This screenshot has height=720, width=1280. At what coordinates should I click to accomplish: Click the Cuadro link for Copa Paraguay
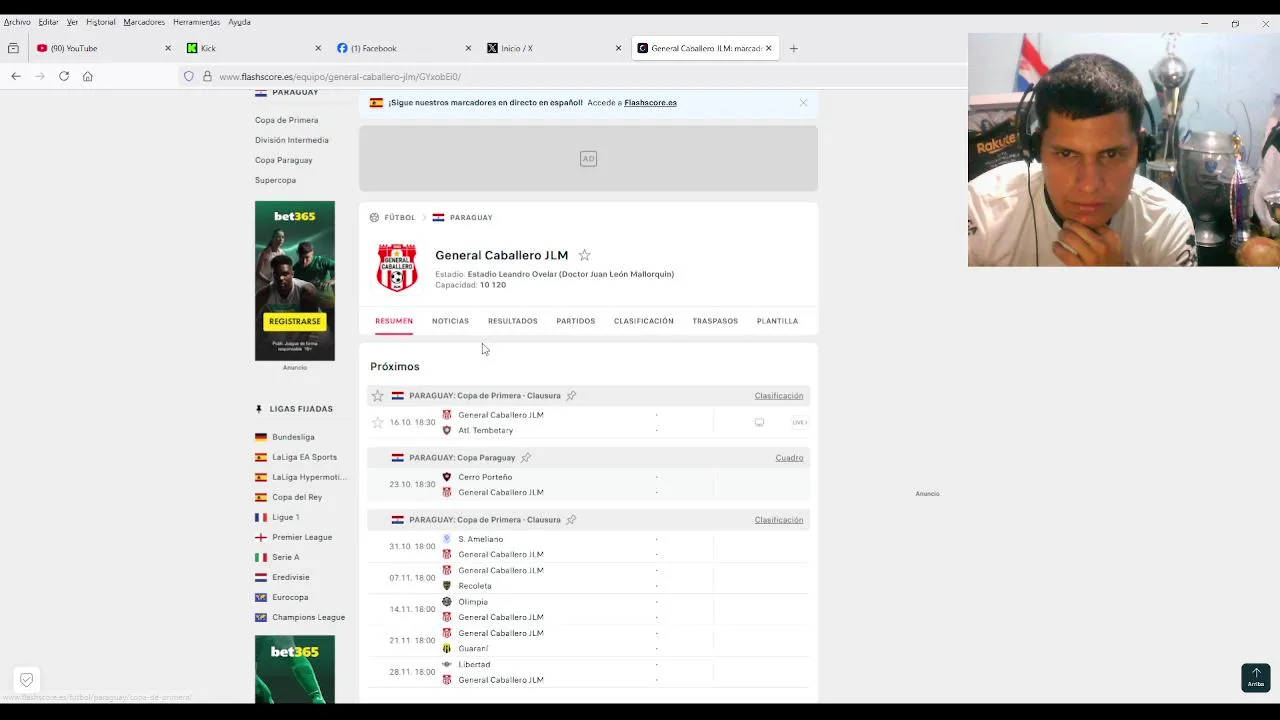click(x=789, y=458)
